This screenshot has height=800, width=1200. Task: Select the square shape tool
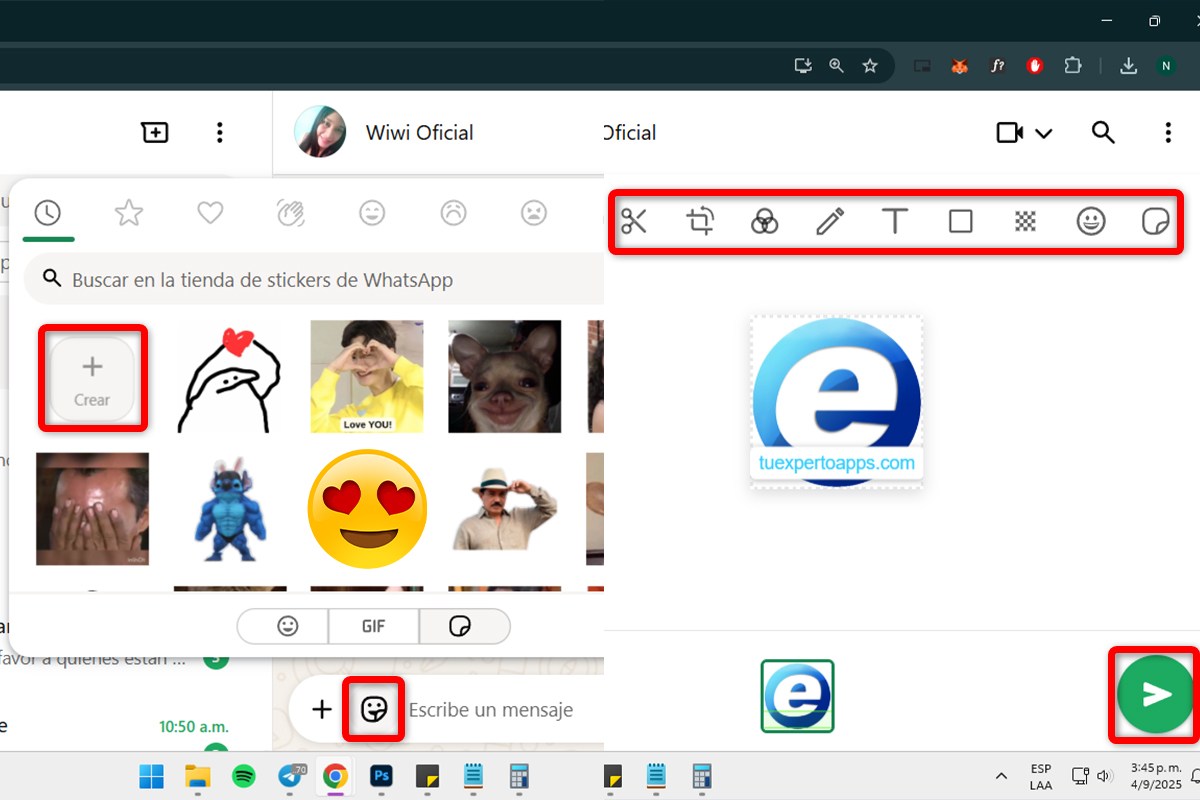[960, 221]
